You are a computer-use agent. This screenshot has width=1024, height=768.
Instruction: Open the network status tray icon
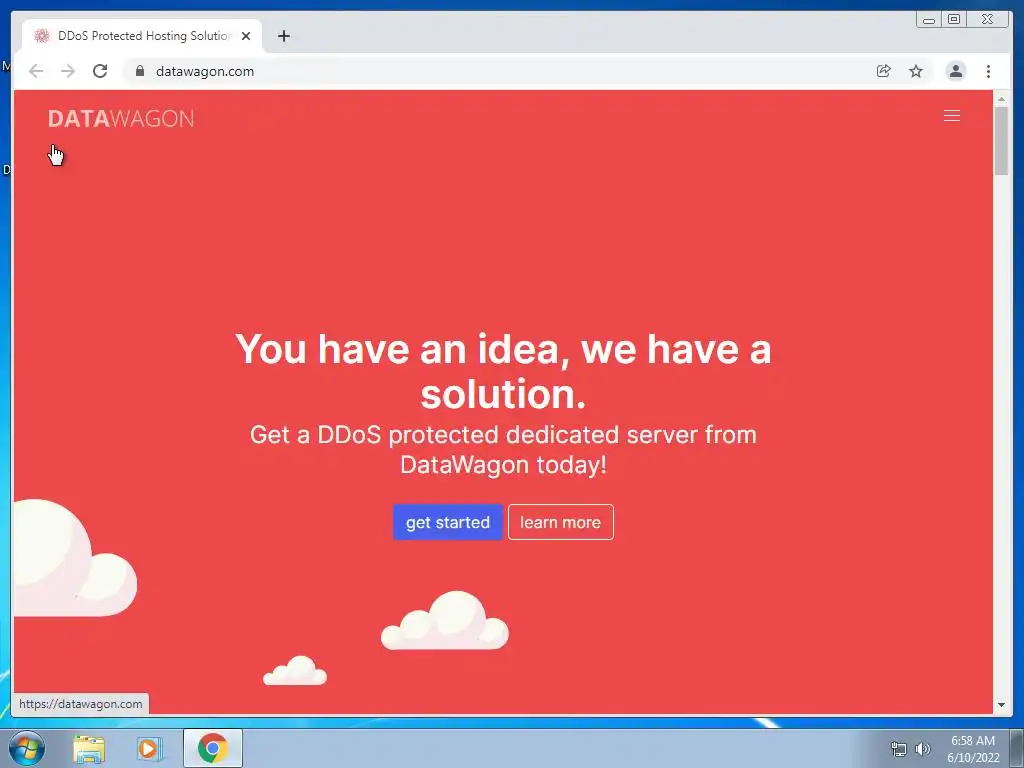coord(899,749)
